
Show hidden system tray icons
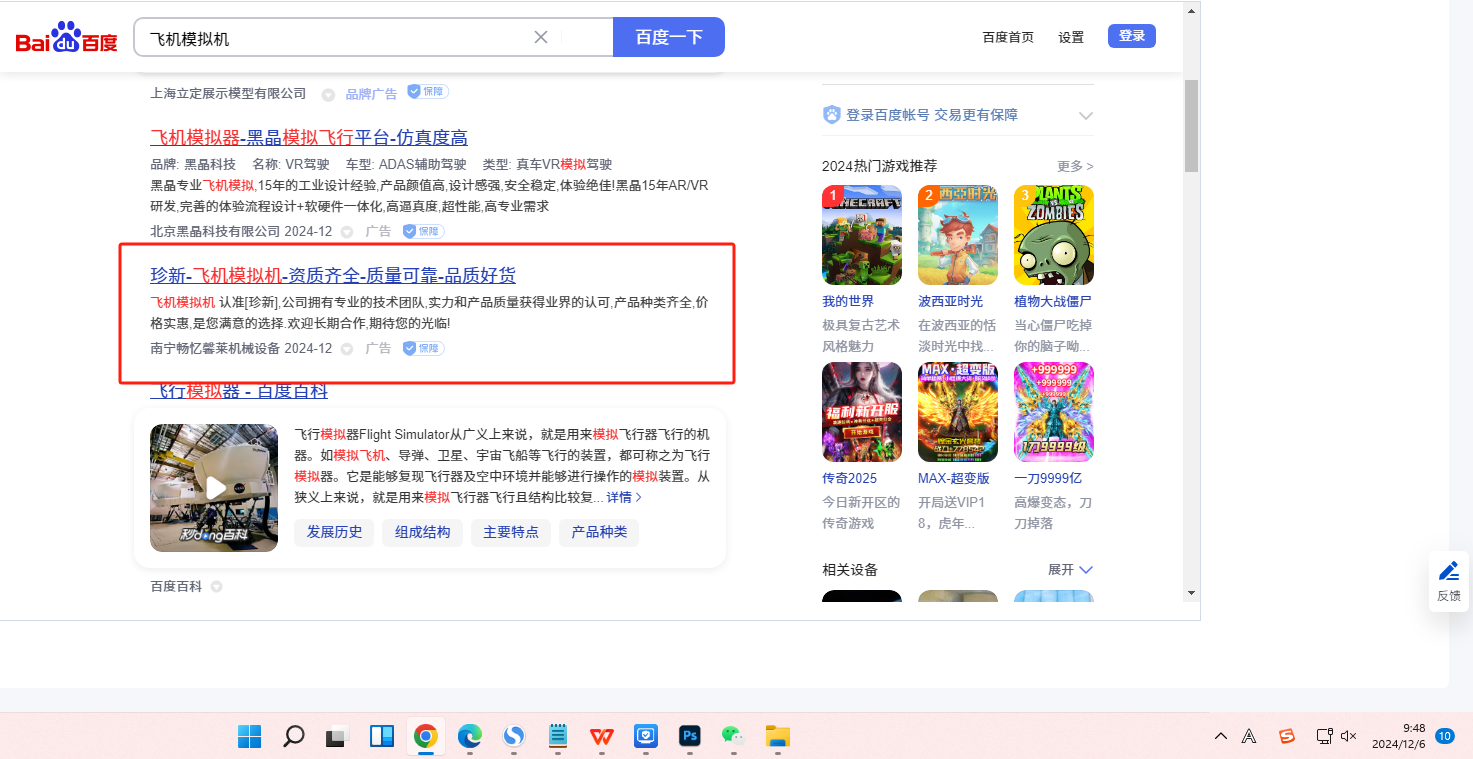pyautogui.click(x=1221, y=737)
